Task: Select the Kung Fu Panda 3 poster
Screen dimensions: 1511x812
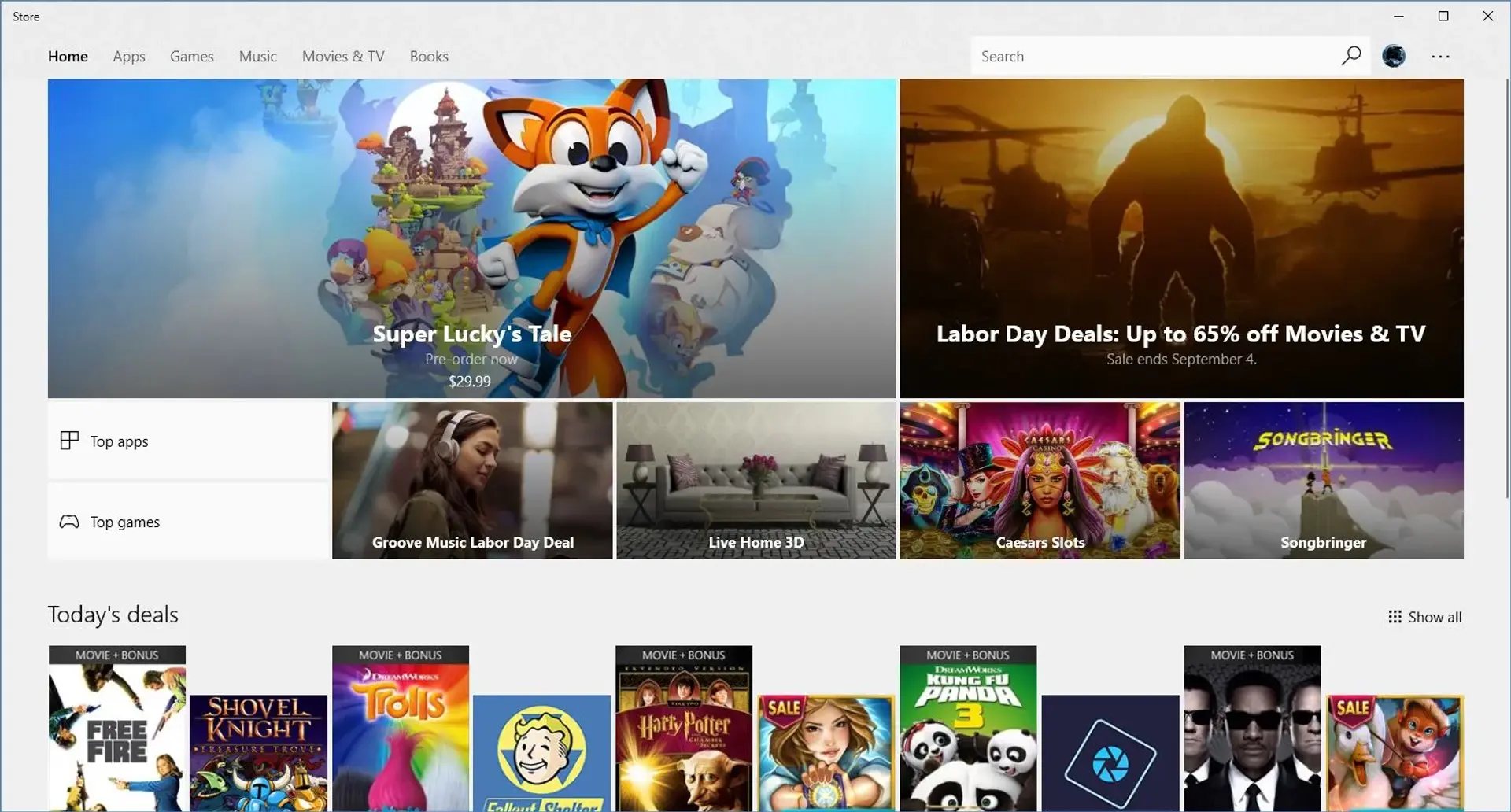Action: [968, 729]
